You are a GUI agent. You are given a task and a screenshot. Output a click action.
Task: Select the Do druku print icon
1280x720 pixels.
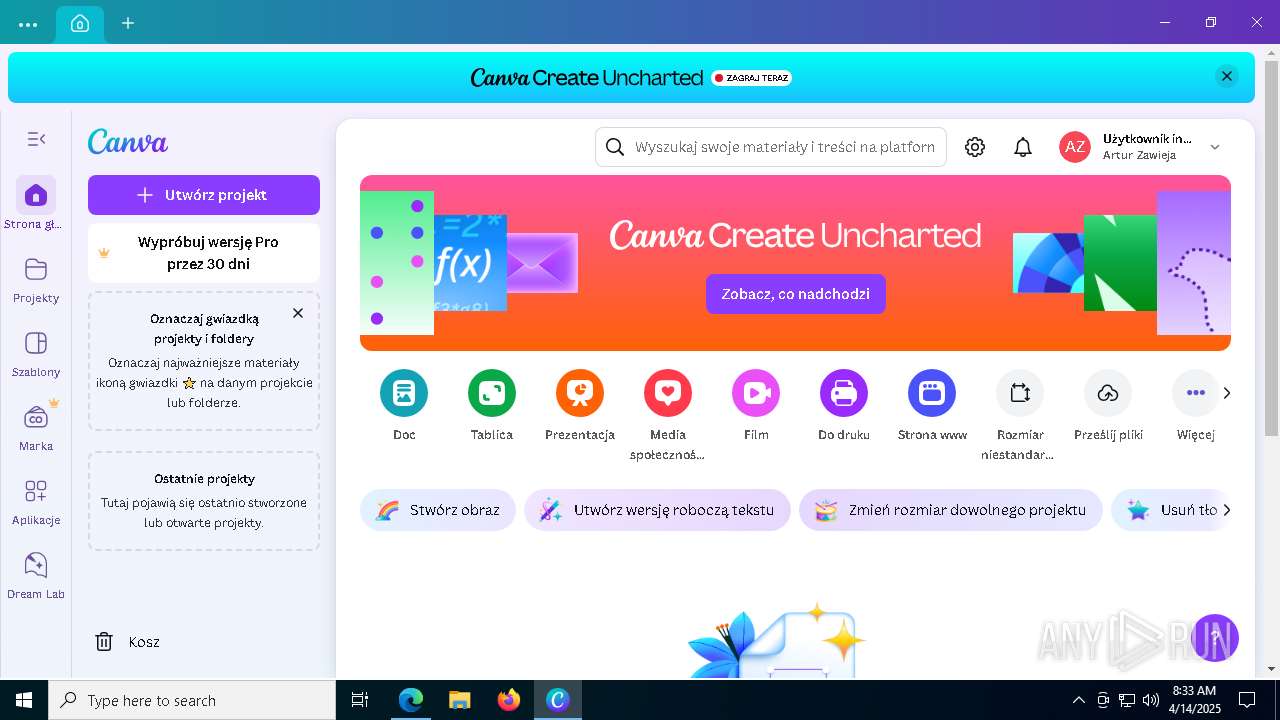pos(844,394)
